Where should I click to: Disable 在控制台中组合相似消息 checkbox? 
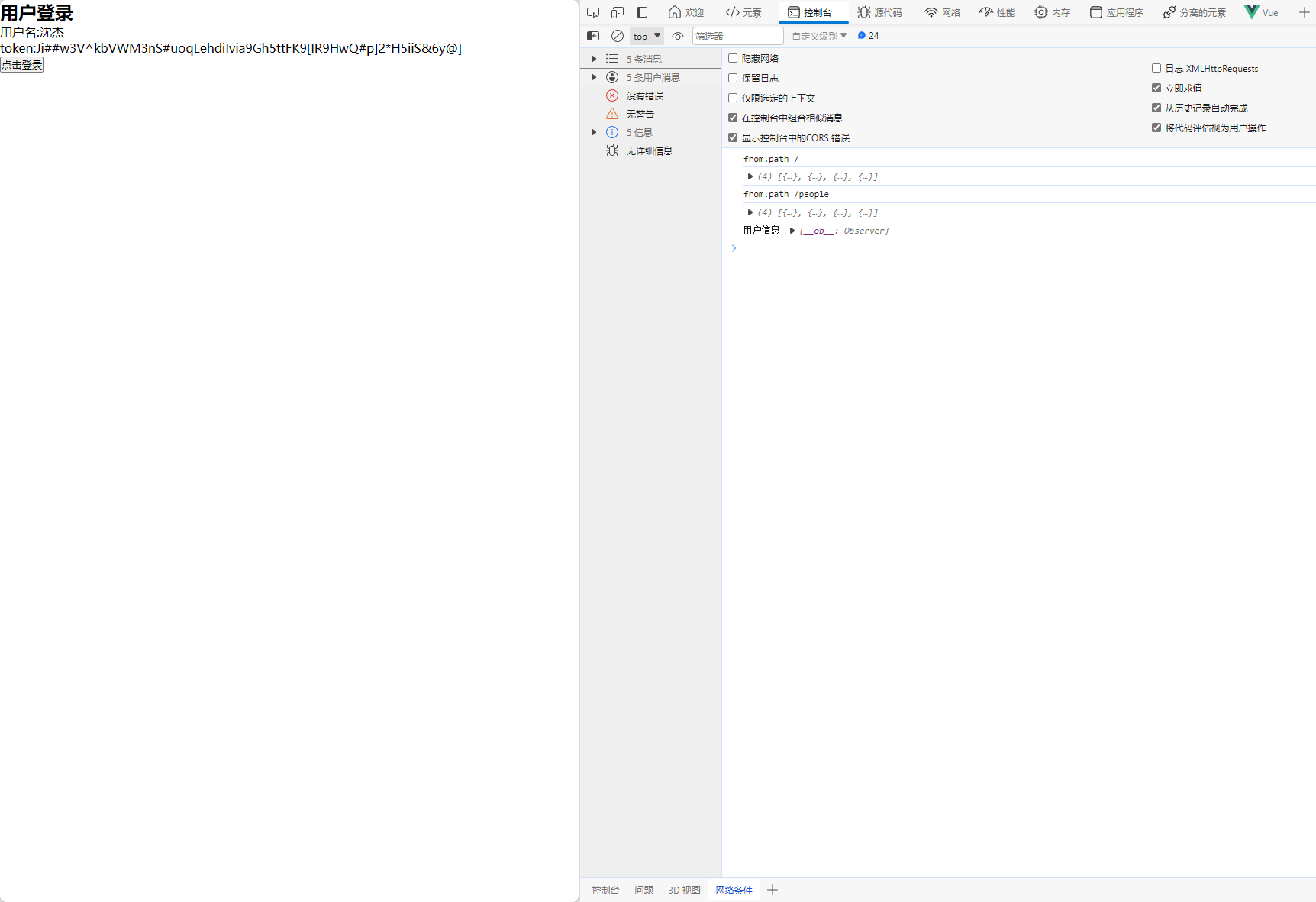coord(733,118)
